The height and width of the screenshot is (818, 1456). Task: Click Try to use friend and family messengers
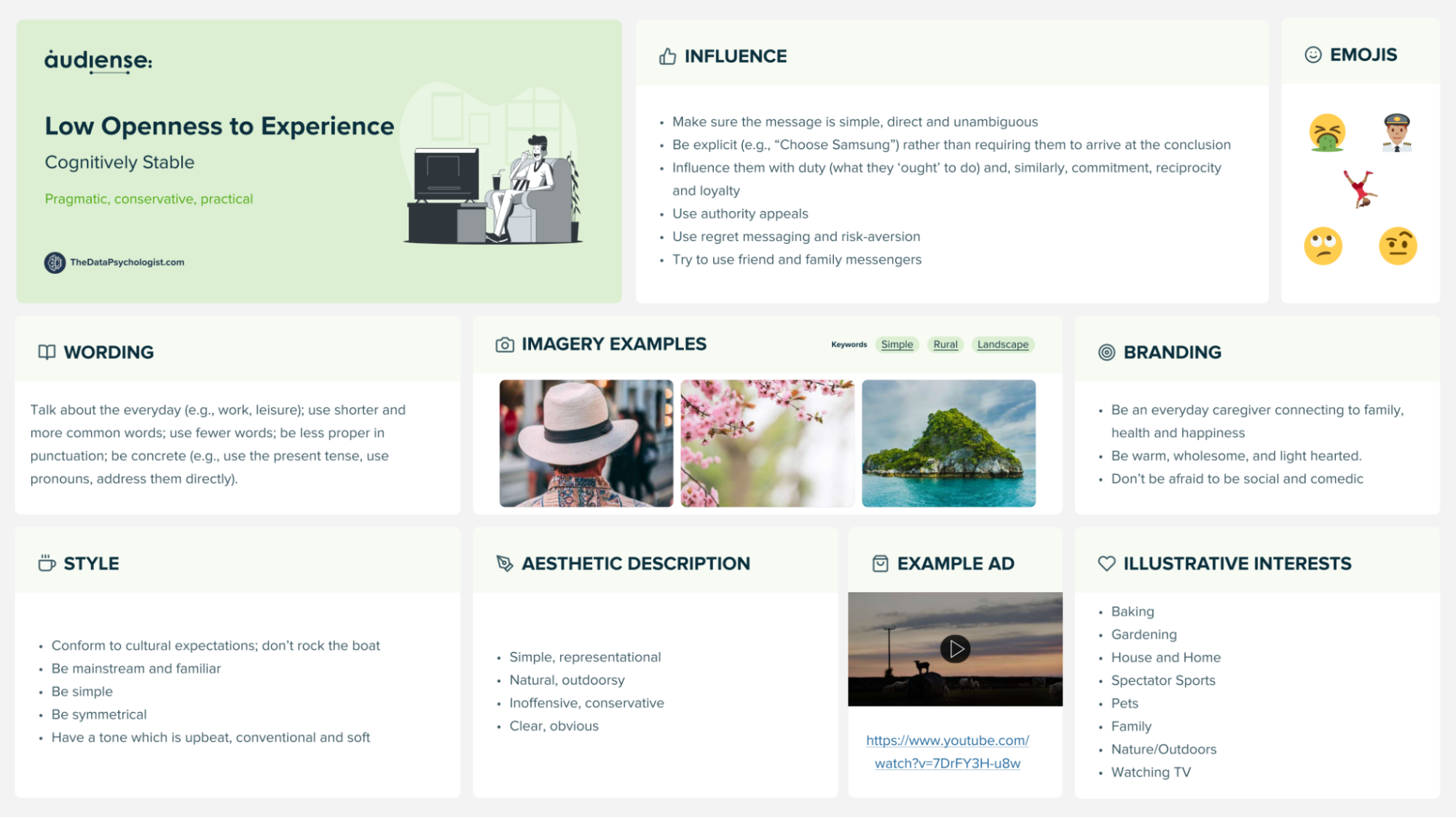(x=797, y=259)
